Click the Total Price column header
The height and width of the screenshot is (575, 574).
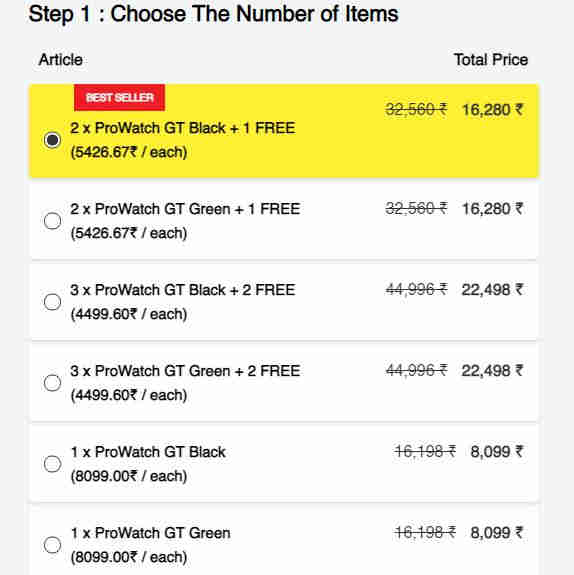491,60
